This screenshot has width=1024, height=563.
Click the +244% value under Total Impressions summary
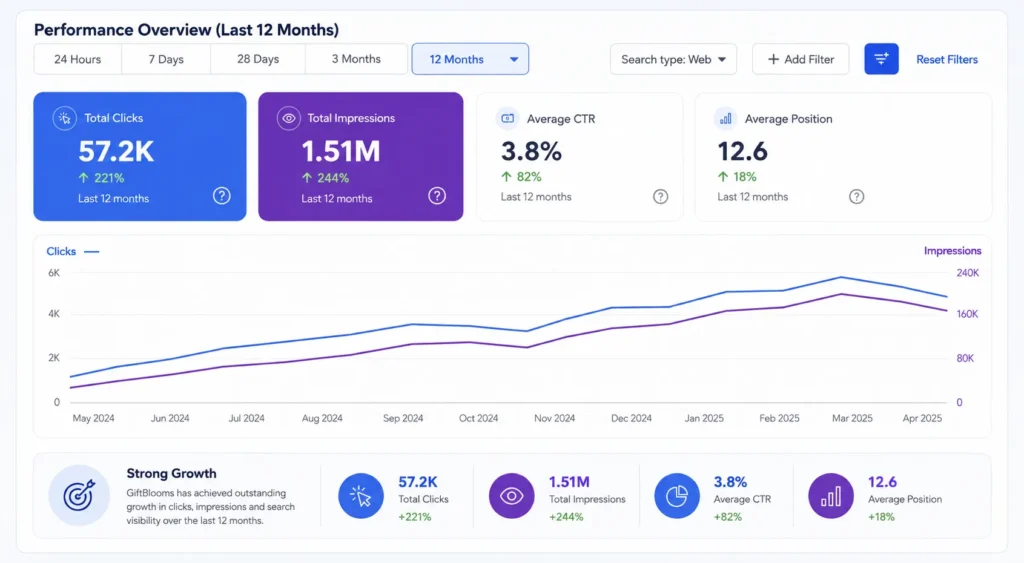click(x=566, y=517)
